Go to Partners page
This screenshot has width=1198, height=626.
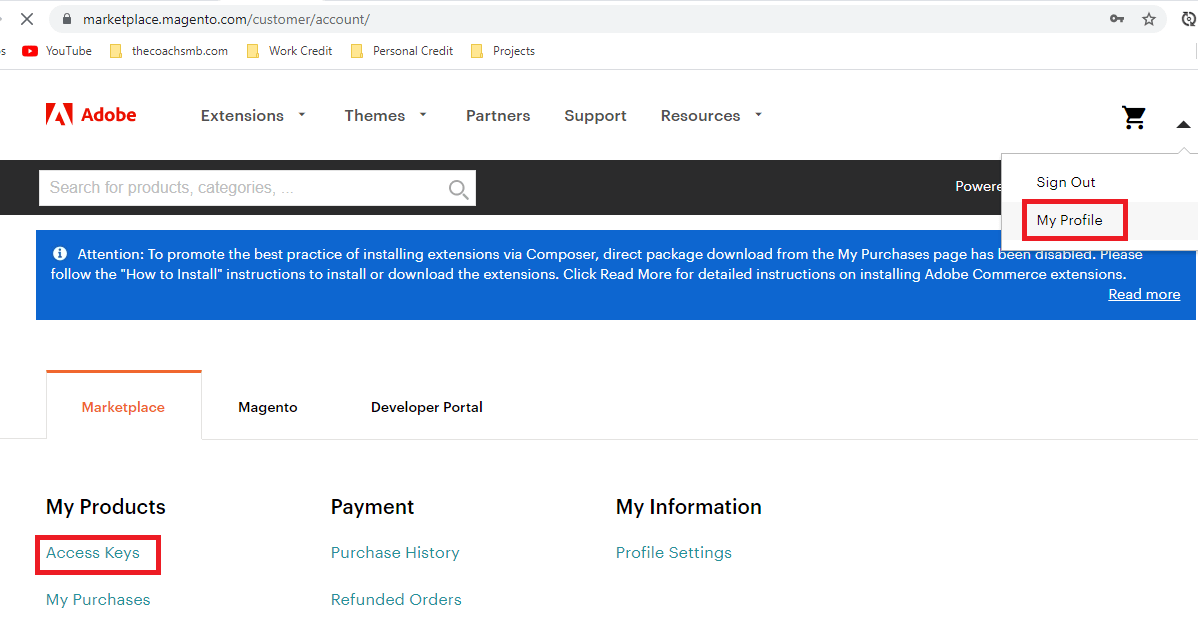[498, 115]
